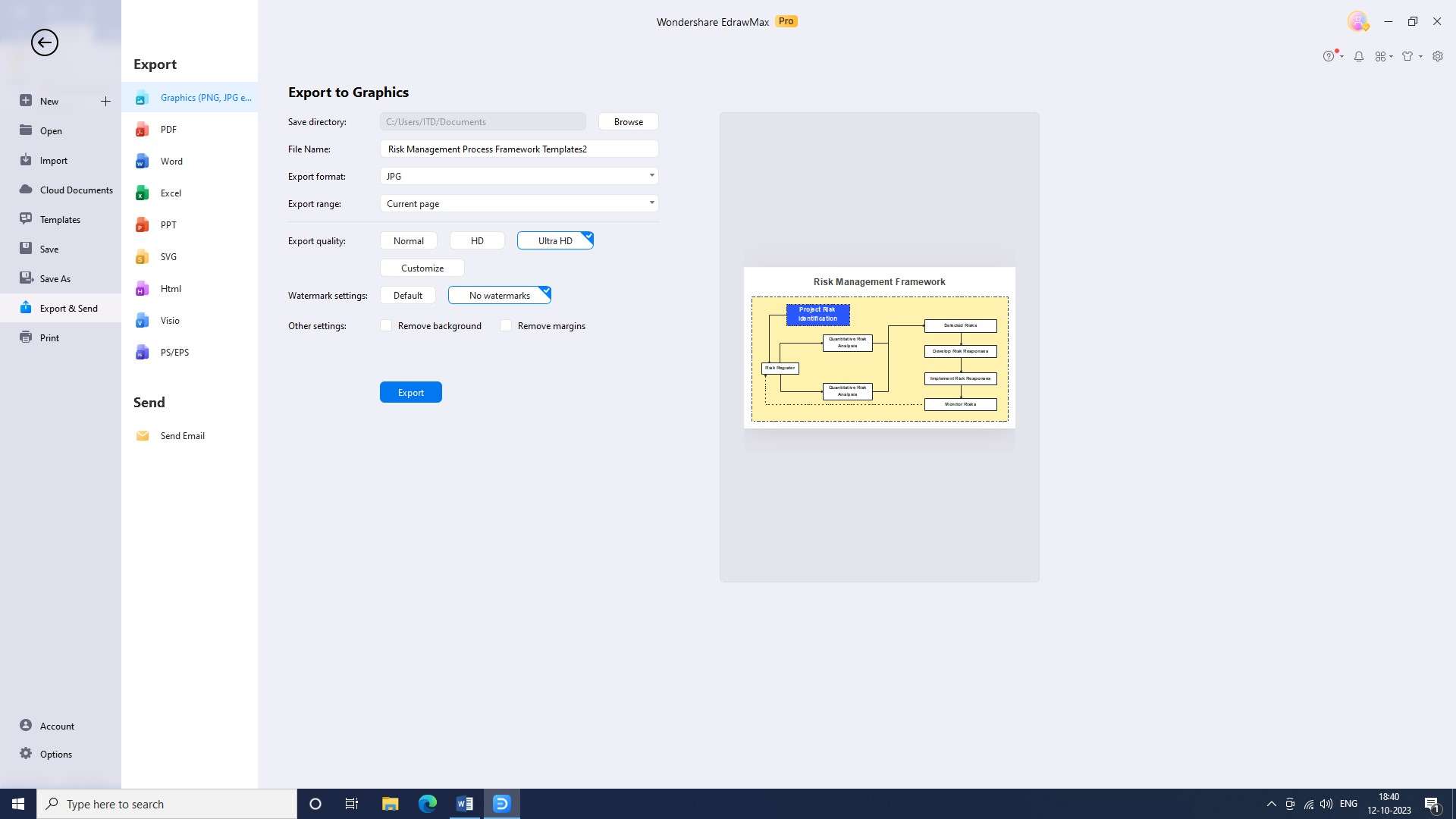Select Ultra HD export quality
1456x819 pixels.
tap(555, 240)
